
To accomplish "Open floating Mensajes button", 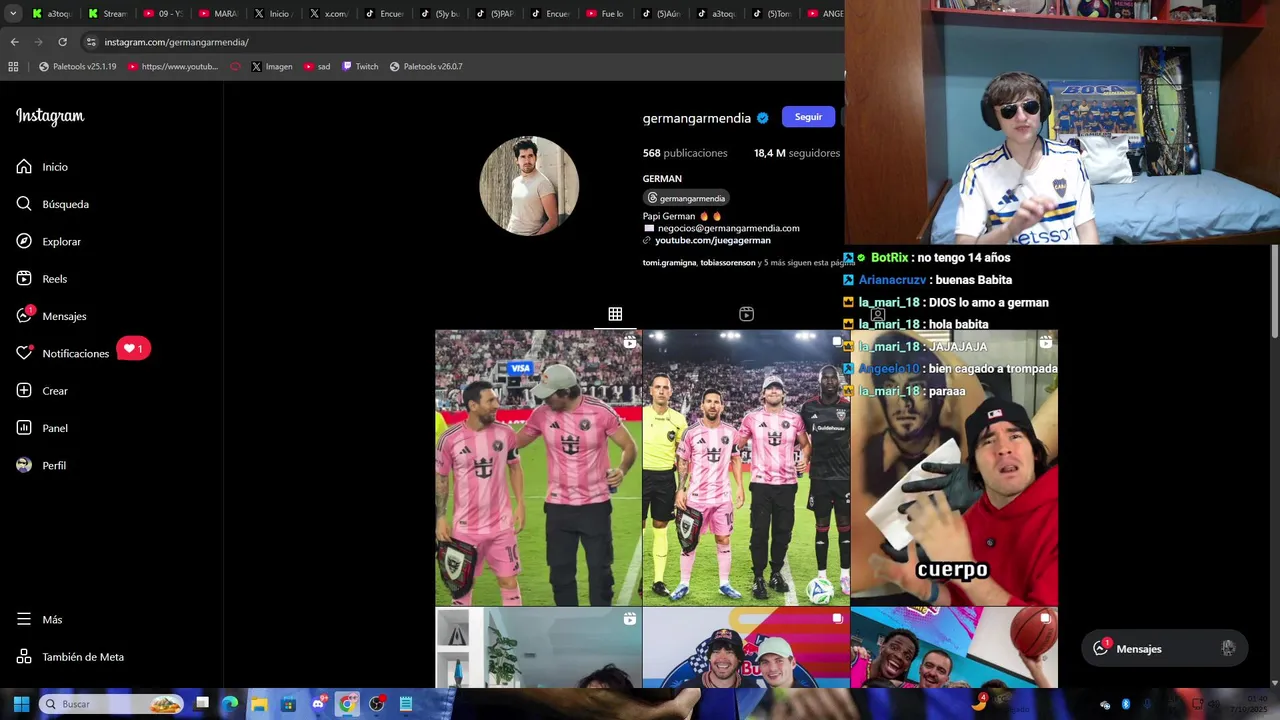I will (1165, 649).
